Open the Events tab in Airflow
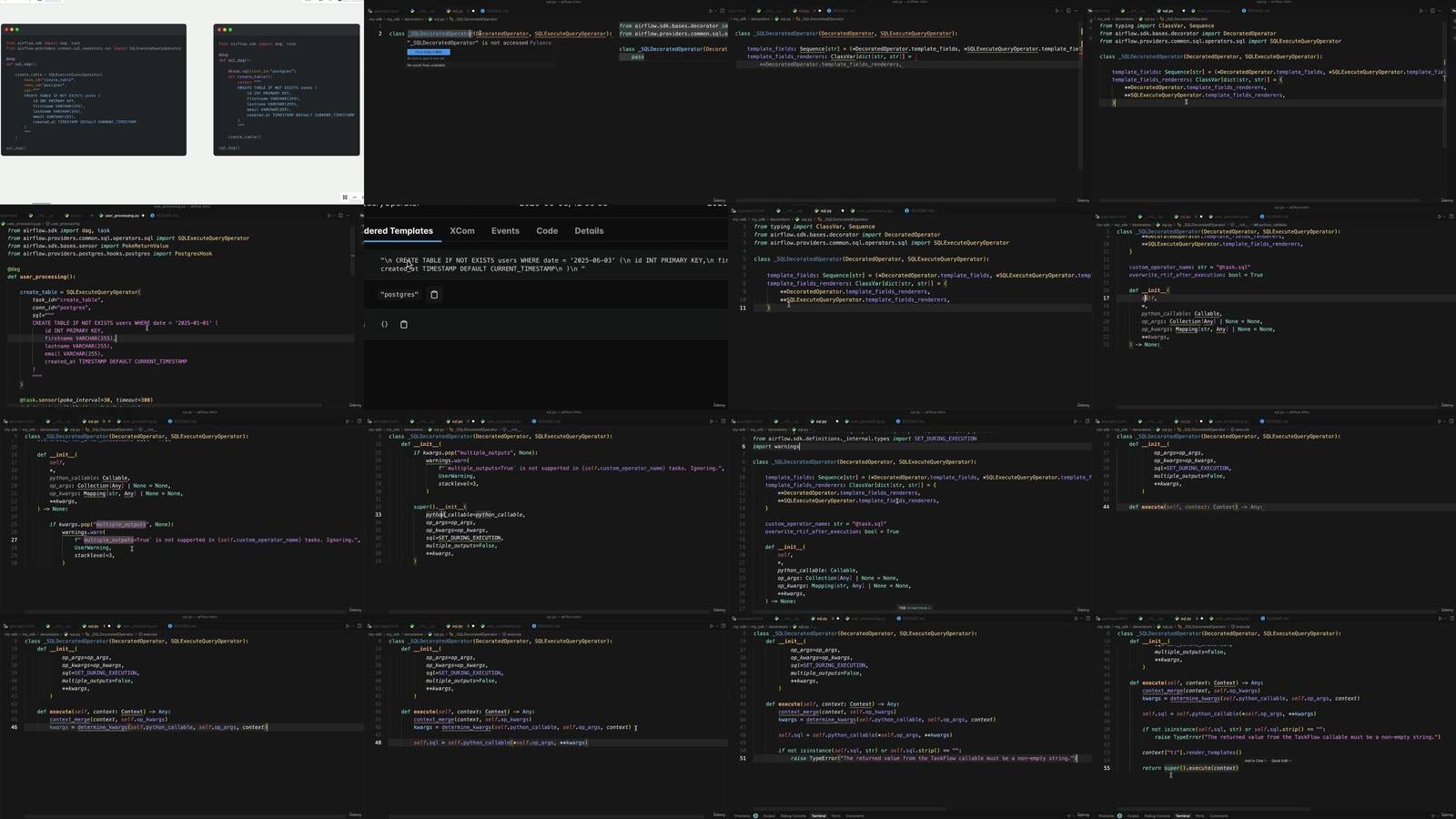The width and height of the screenshot is (1456, 819). (x=505, y=231)
